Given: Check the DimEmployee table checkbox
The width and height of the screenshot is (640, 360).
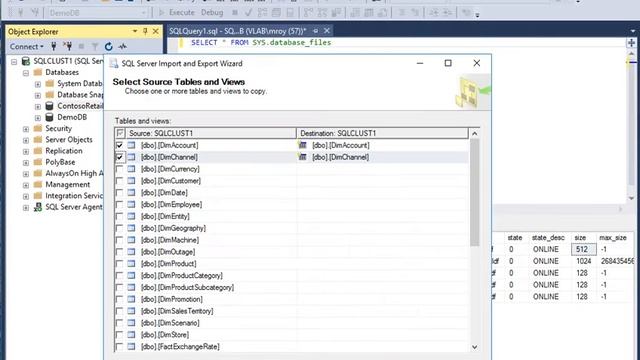Looking at the screenshot, I should click(x=119, y=204).
